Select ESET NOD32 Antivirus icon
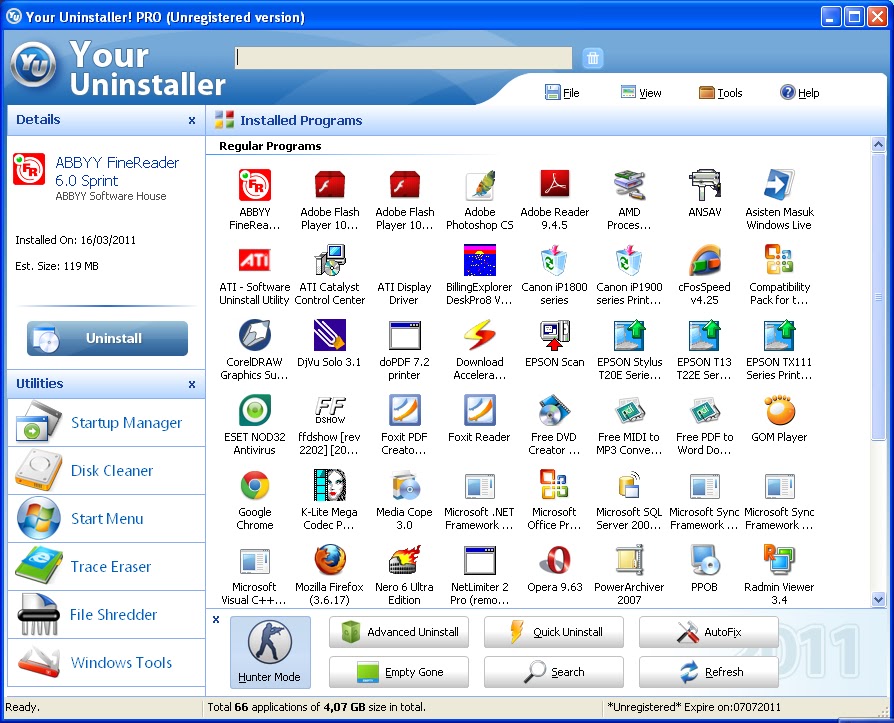Screen dimensions: 894x723 254,410
